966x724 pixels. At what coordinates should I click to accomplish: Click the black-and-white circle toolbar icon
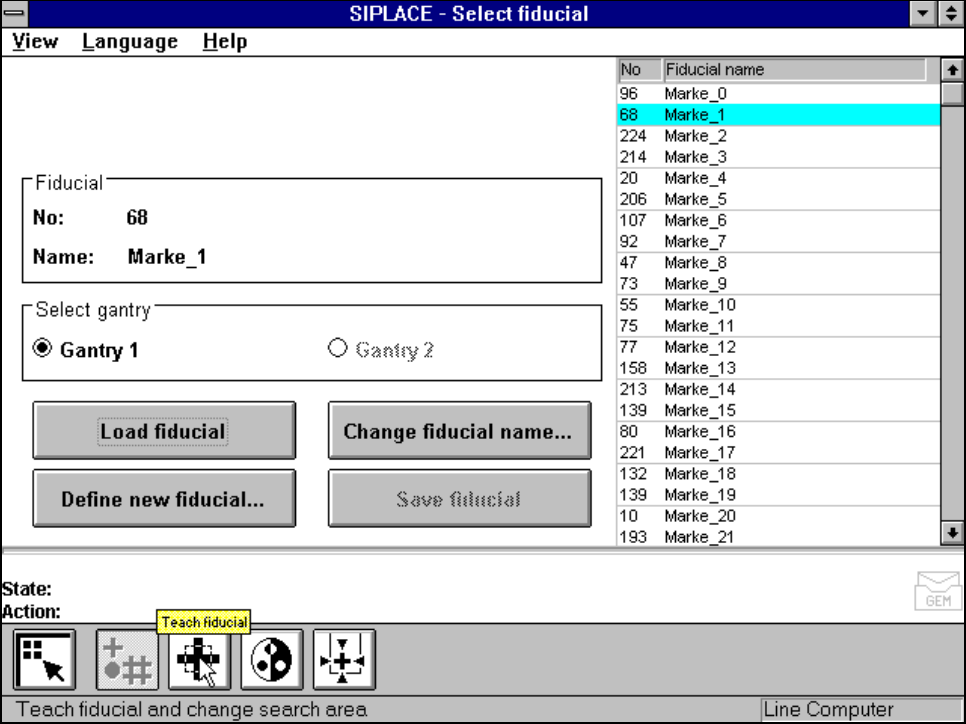pyautogui.click(x=272, y=660)
